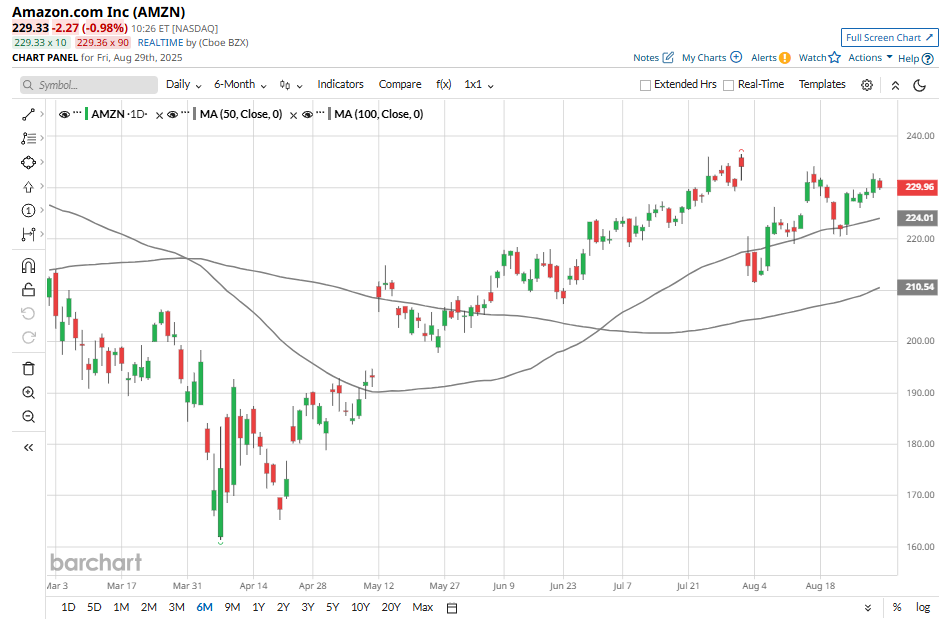
Task: Toggle log scale on the chart
Action: point(923,607)
